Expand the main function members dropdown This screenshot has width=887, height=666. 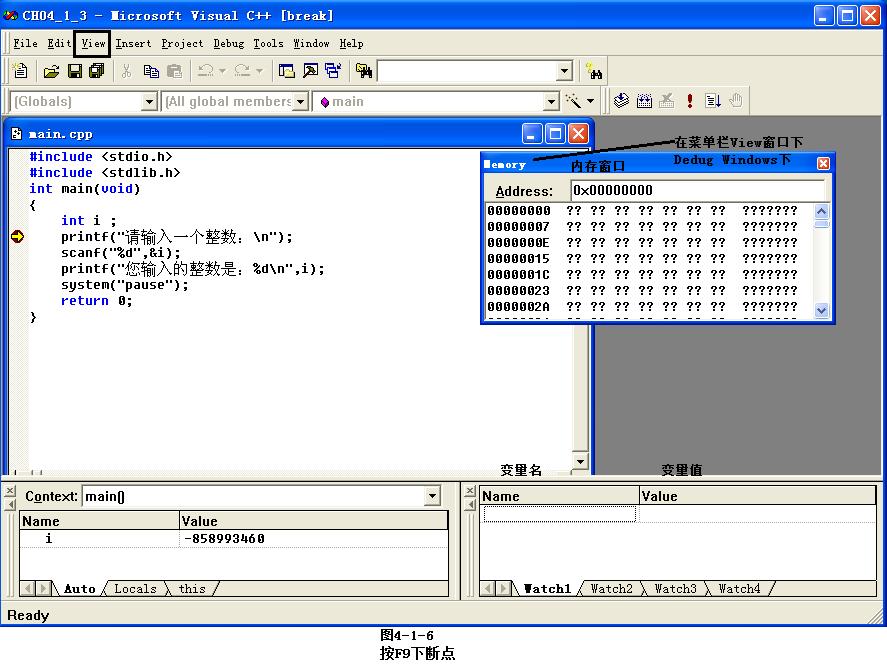click(550, 101)
